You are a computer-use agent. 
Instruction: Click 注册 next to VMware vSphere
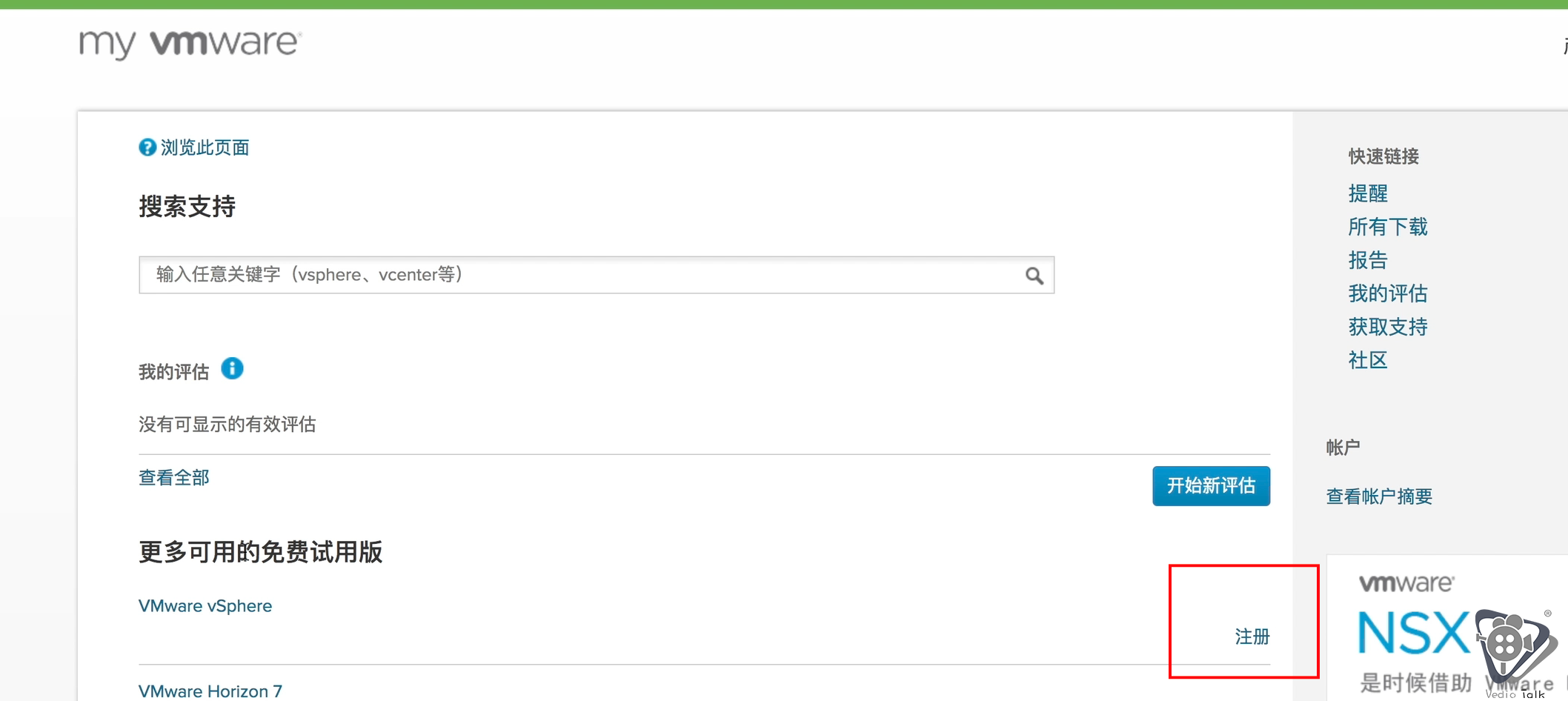[1252, 637]
